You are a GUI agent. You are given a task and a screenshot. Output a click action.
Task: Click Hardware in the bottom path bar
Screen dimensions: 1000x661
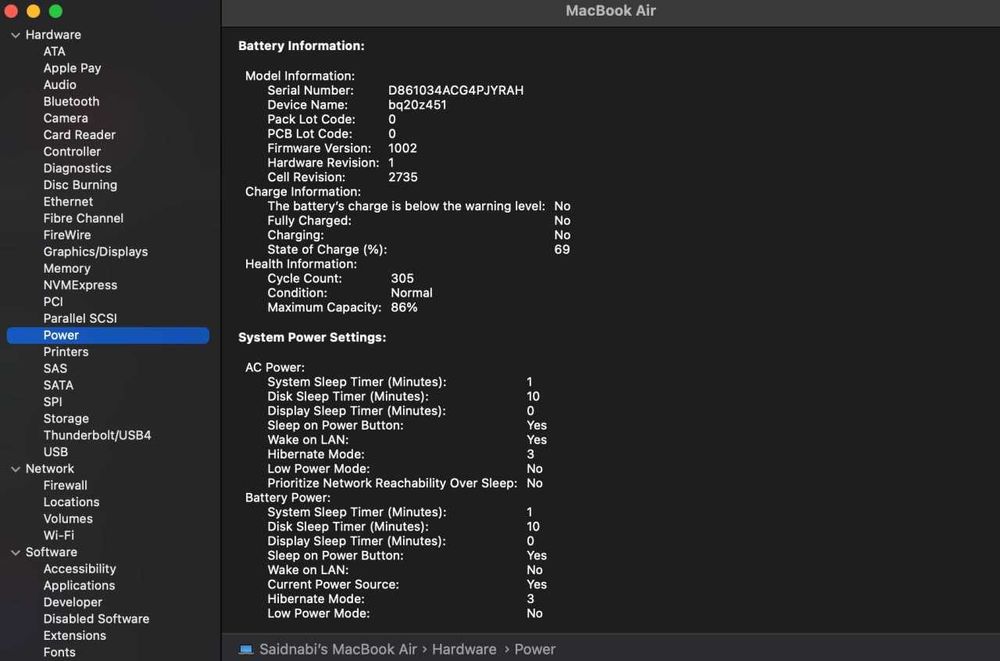(464, 649)
